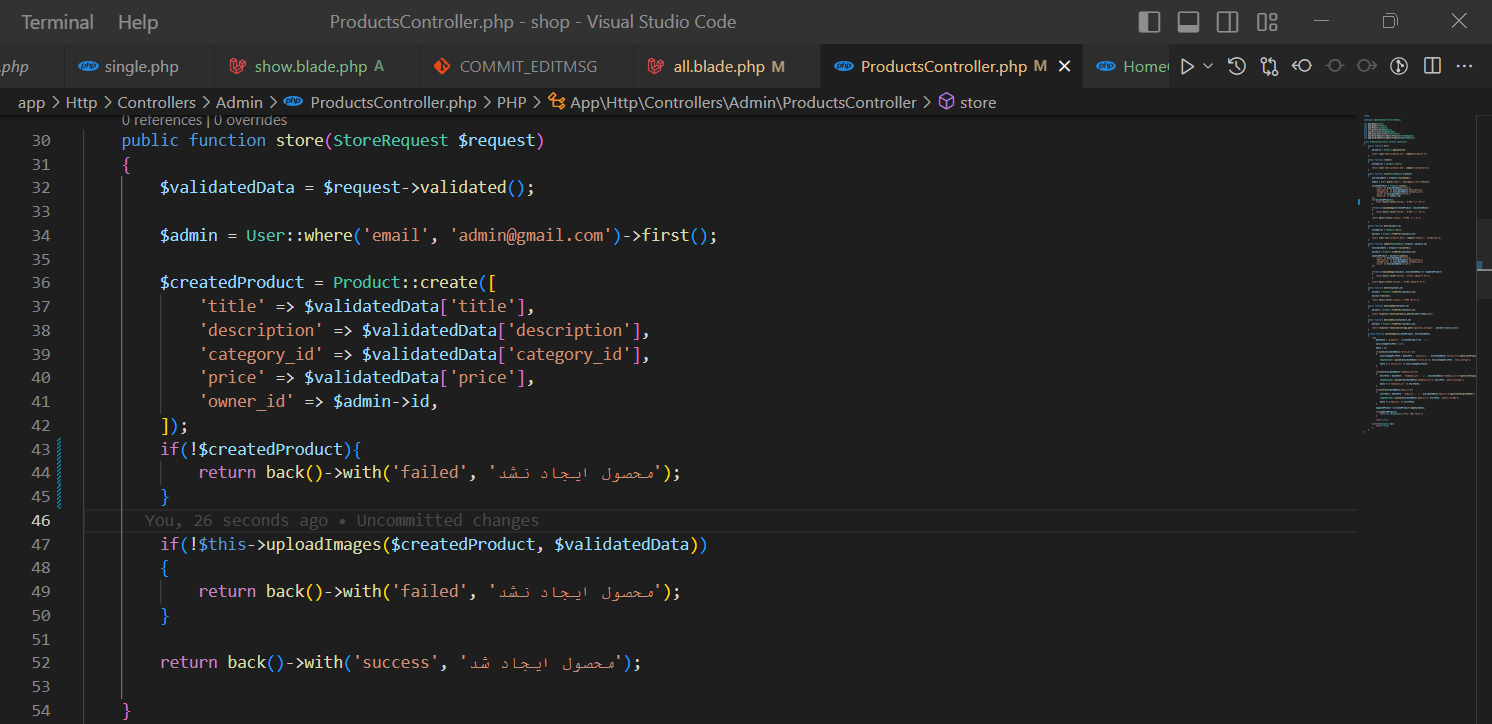The width and height of the screenshot is (1492, 724).
Task: Open the Terminal menu
Action: (57, 21)
